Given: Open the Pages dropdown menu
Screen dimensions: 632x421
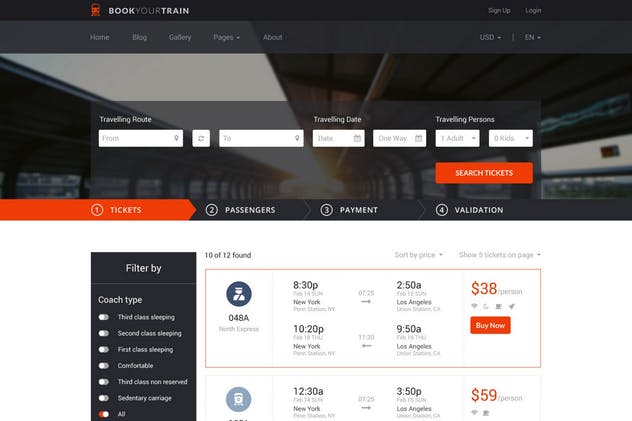Looking at the screenshot, I should [227, 37].
